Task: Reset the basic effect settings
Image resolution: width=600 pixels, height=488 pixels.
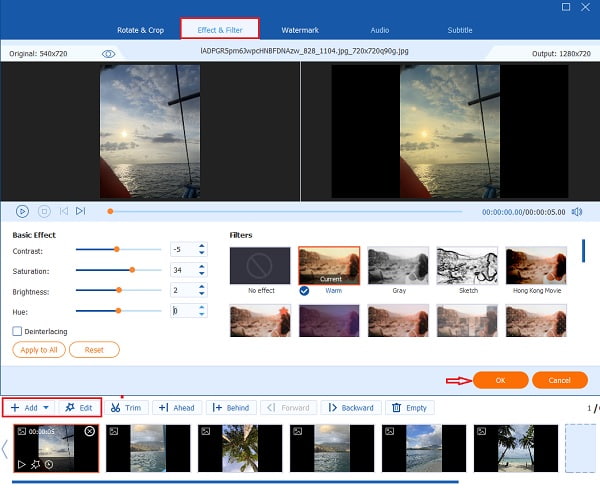Action: [x=94, y=350]
